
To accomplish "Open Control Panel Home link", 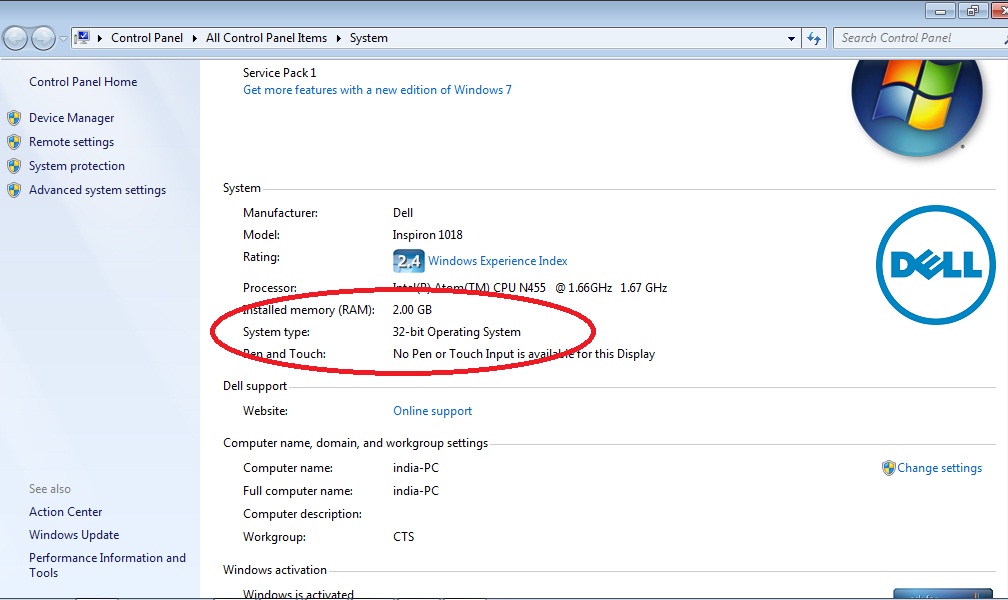I will [x=83, y=82].
